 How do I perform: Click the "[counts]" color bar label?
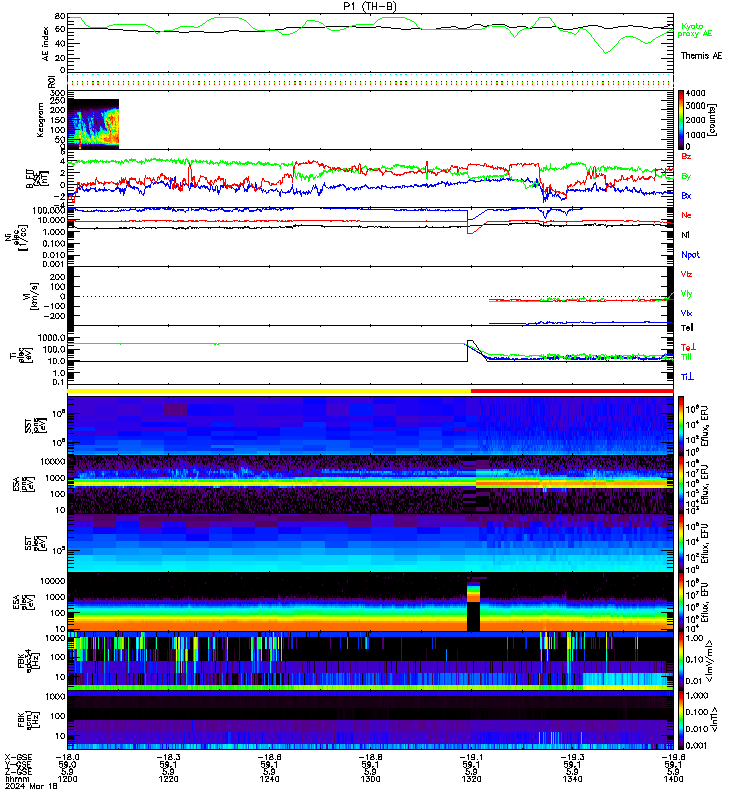[x=713, y=120]
